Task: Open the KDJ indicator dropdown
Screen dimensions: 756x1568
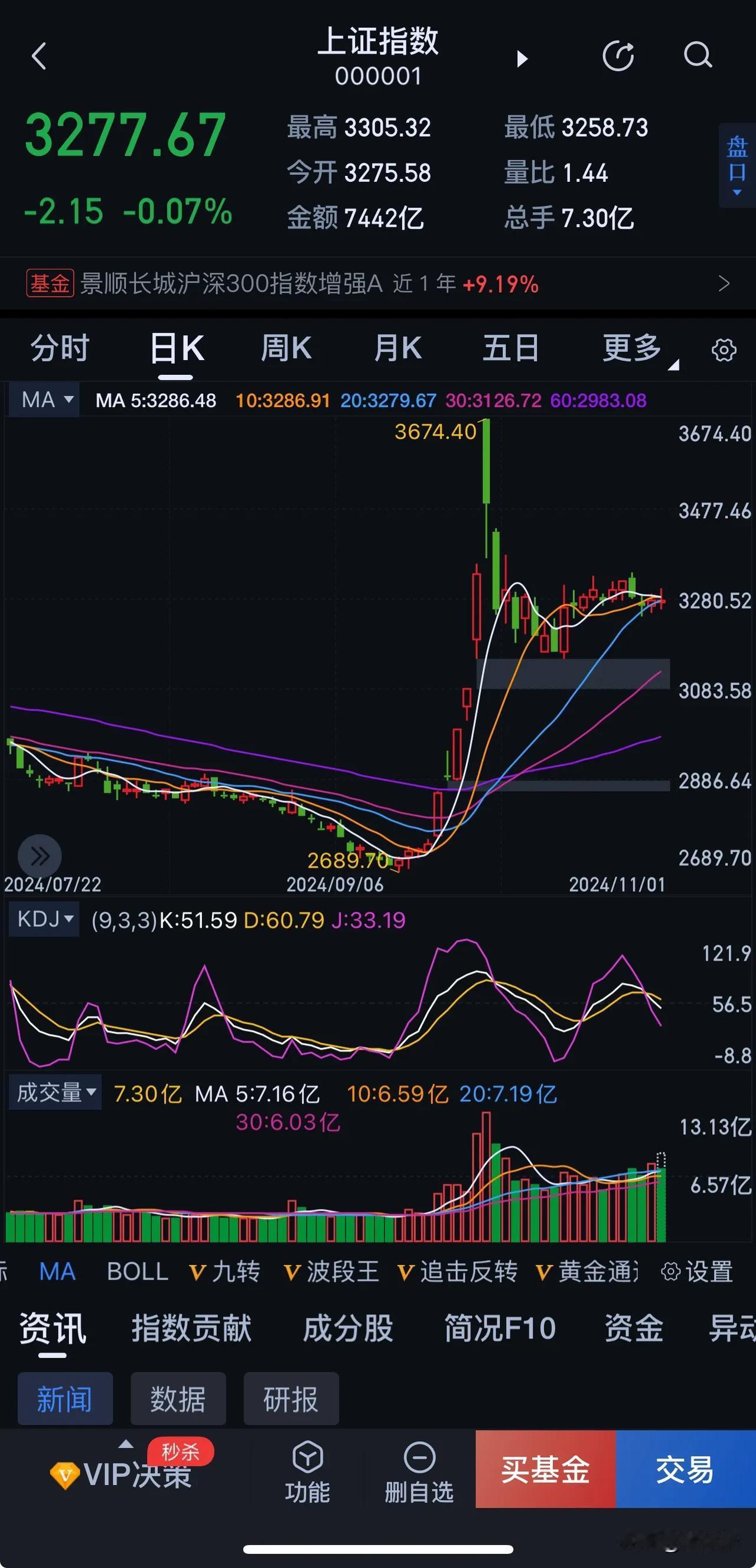Action: coord(44,919)
